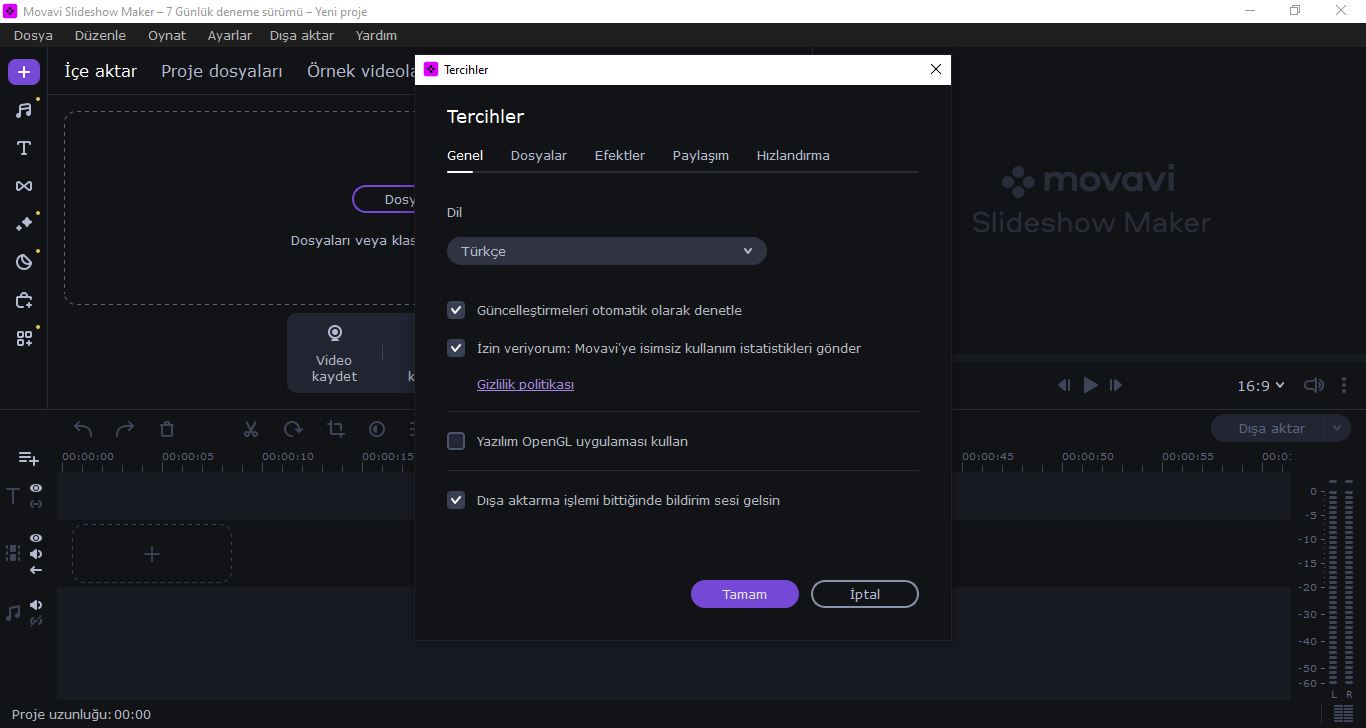Open the Yardım menu

[376, 35]
